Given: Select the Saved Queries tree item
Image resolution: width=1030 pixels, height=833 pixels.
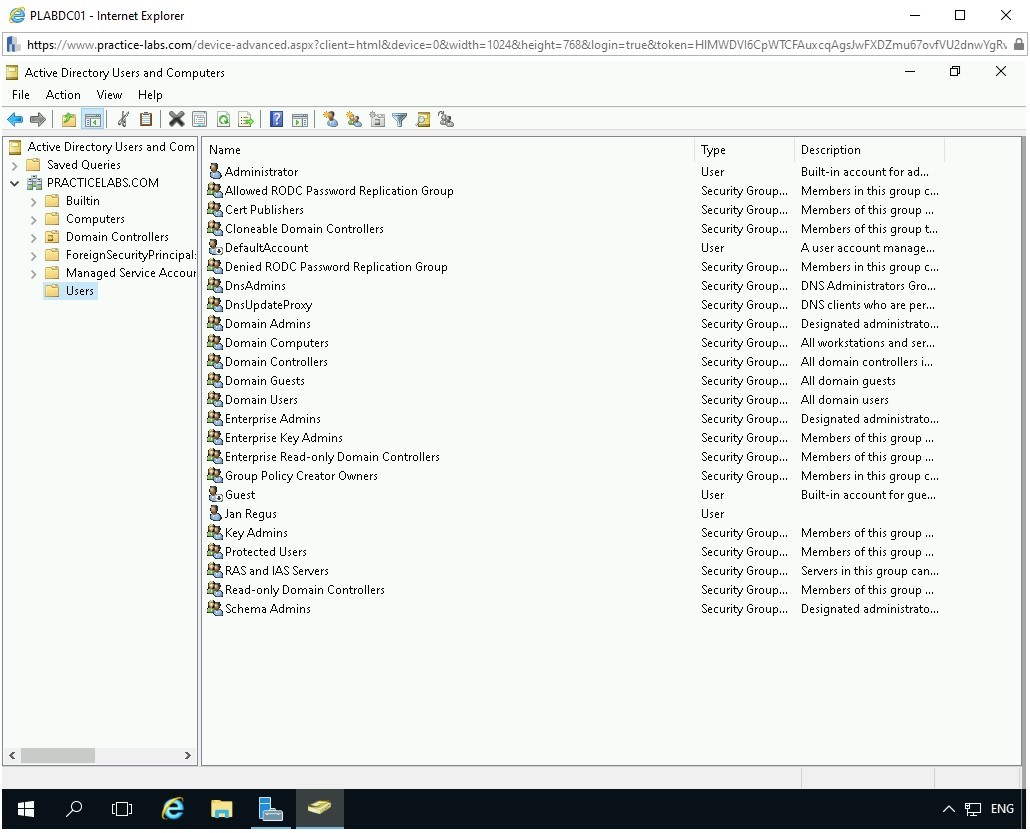Looking at the screenshot, I should (83, 165).
